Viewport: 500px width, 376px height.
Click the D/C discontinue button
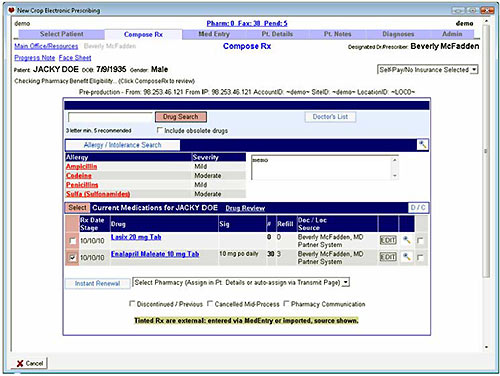click(418, 208)
